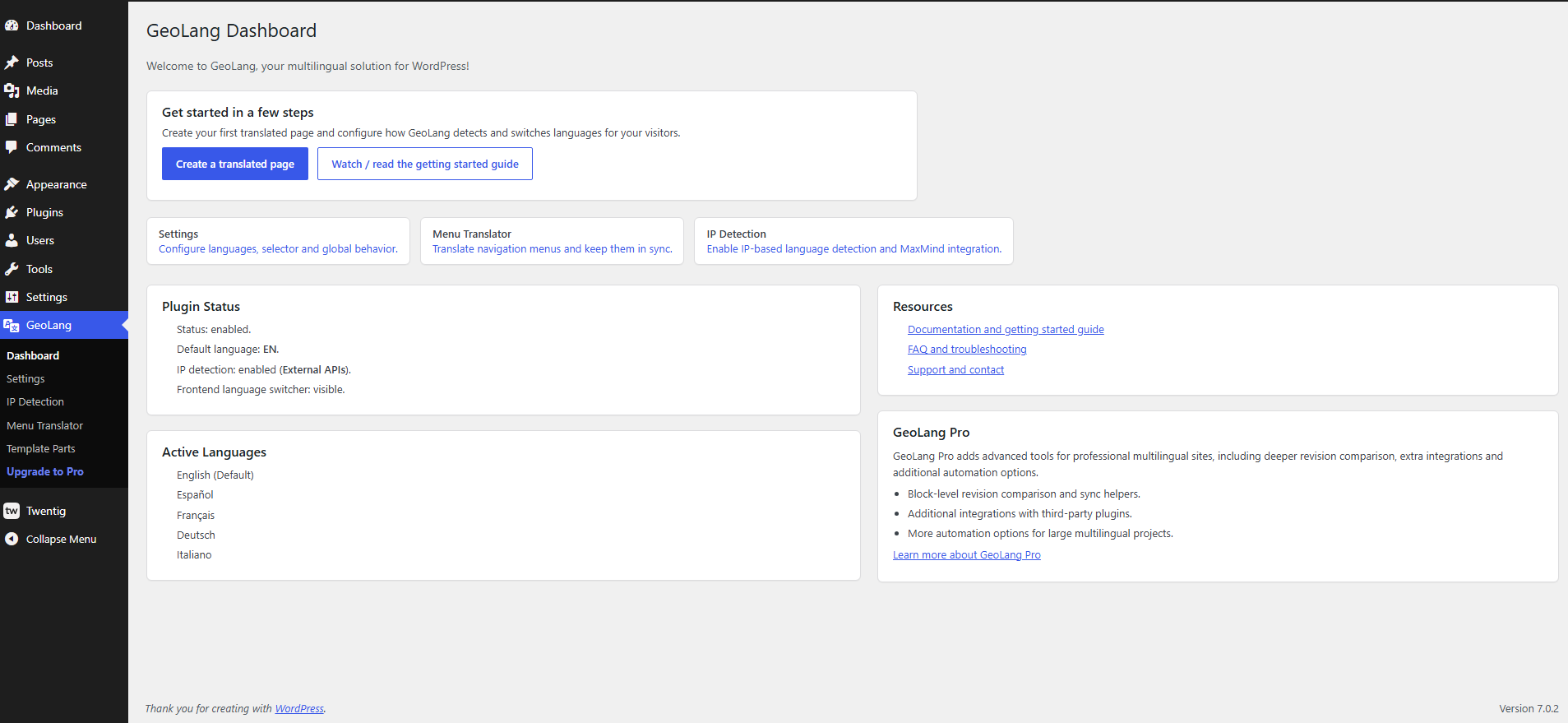Open Documentation and getting started guide
1568x723 pixels.
(1006, 329)
